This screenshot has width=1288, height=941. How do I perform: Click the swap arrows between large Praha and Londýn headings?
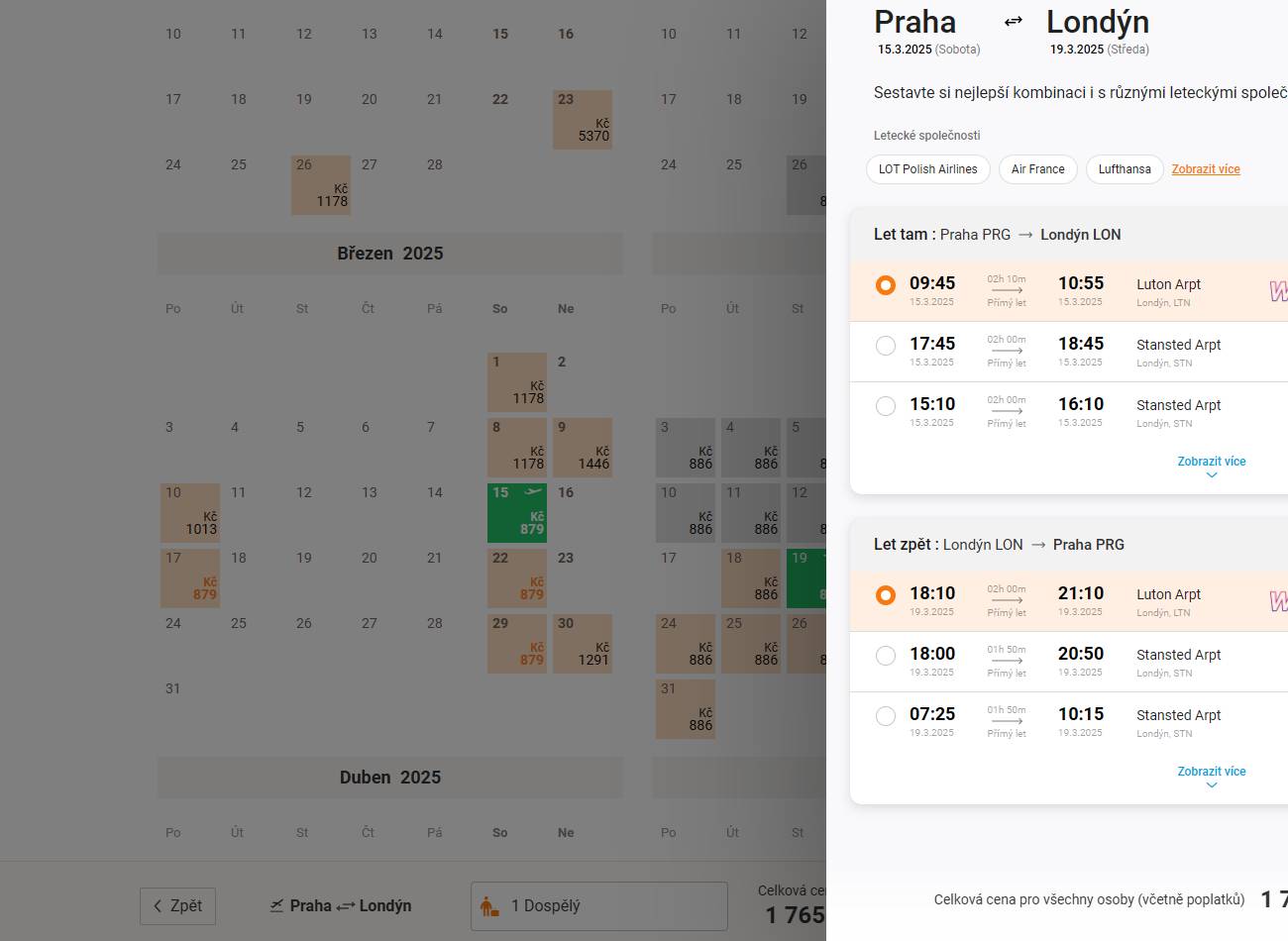(1013, 22)
